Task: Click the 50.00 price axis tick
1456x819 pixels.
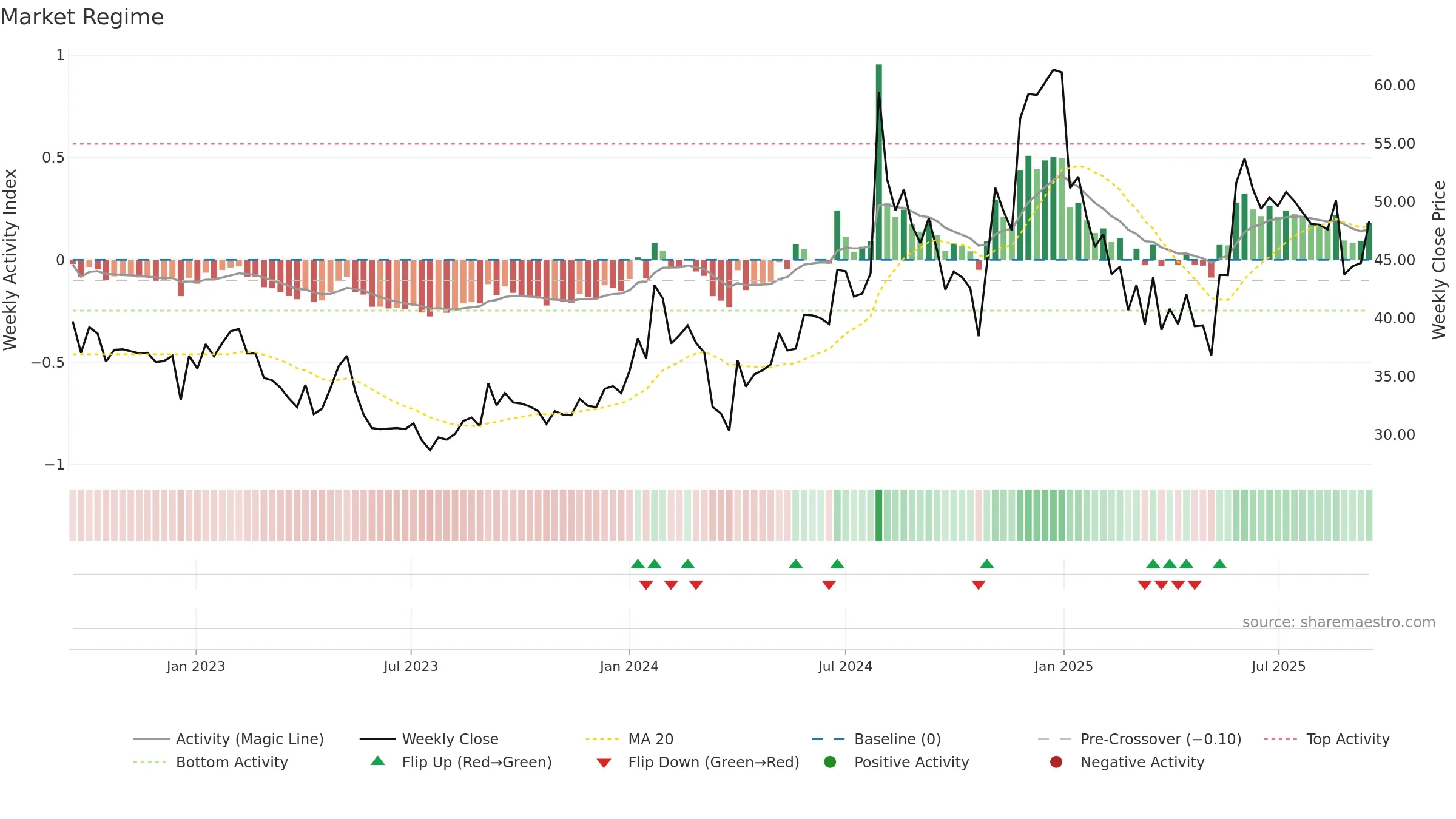Action: click(x=1395, y=202)
